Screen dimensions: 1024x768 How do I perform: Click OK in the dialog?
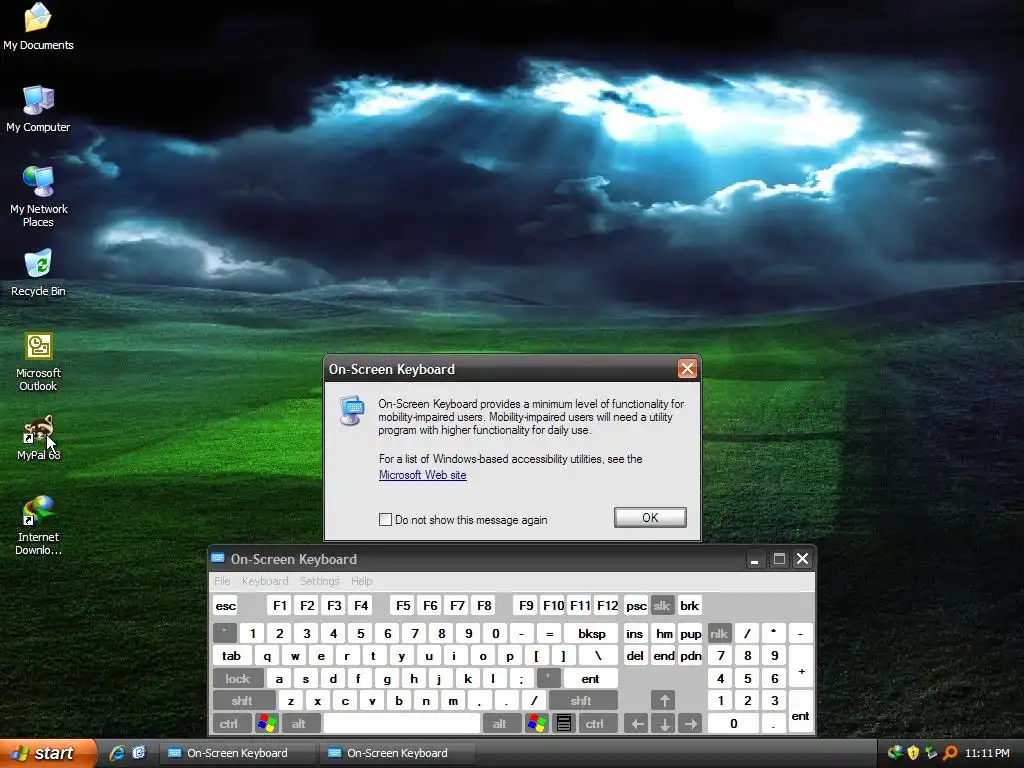coord(650,517)
